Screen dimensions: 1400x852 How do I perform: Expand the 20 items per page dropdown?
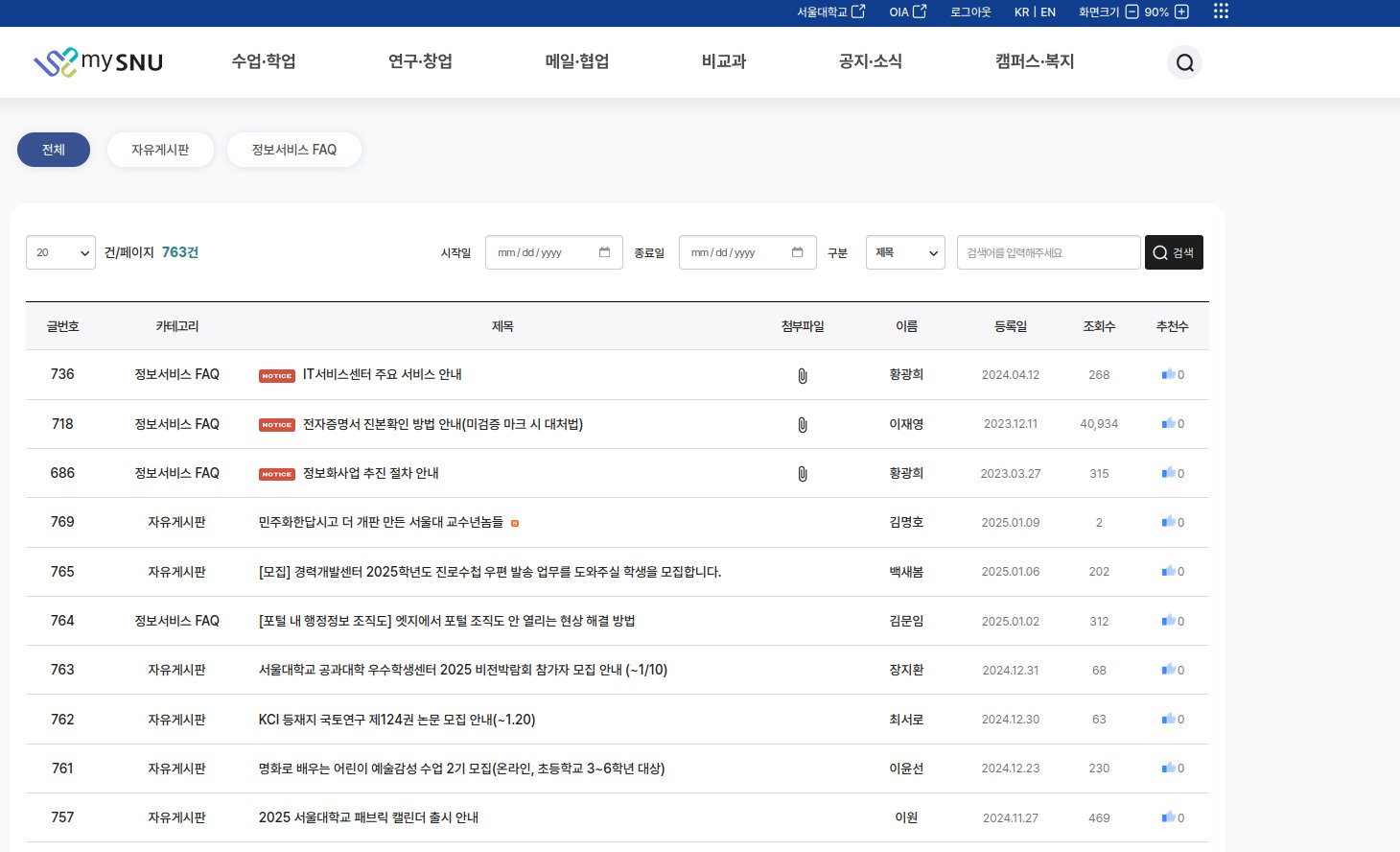tap(60, 252)
